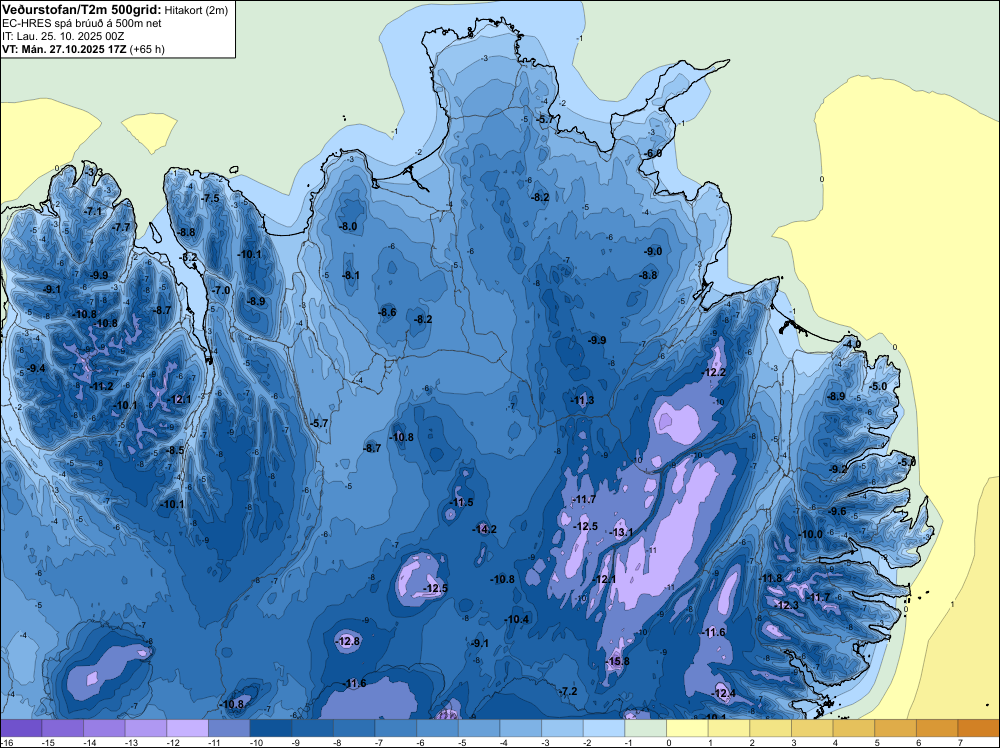Screen dimensions: 1000x748
Task: Click the '-11.3' temperature value
Action: click(x=582, y=400)
